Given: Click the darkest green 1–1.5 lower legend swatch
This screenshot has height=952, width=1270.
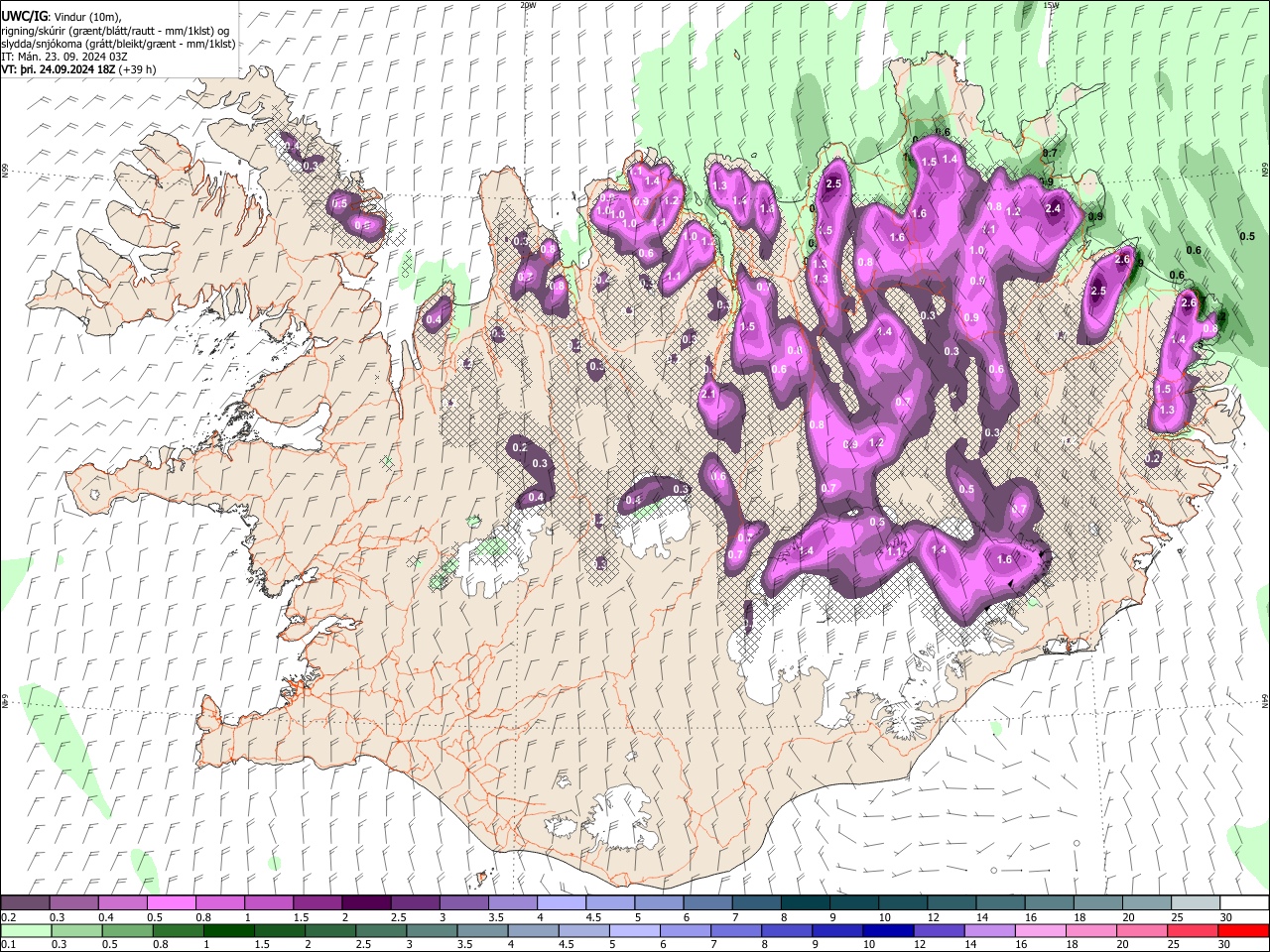Looking at the screenshot, I should 228,930.
